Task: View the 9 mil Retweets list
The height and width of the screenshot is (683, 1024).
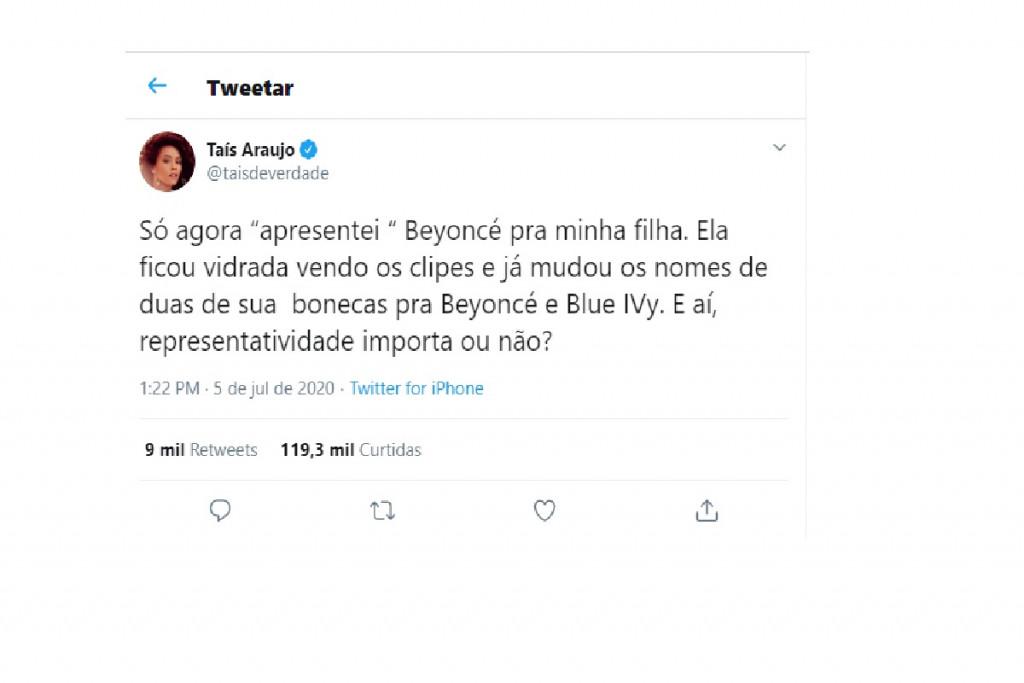Action: (x=201, y=450)
